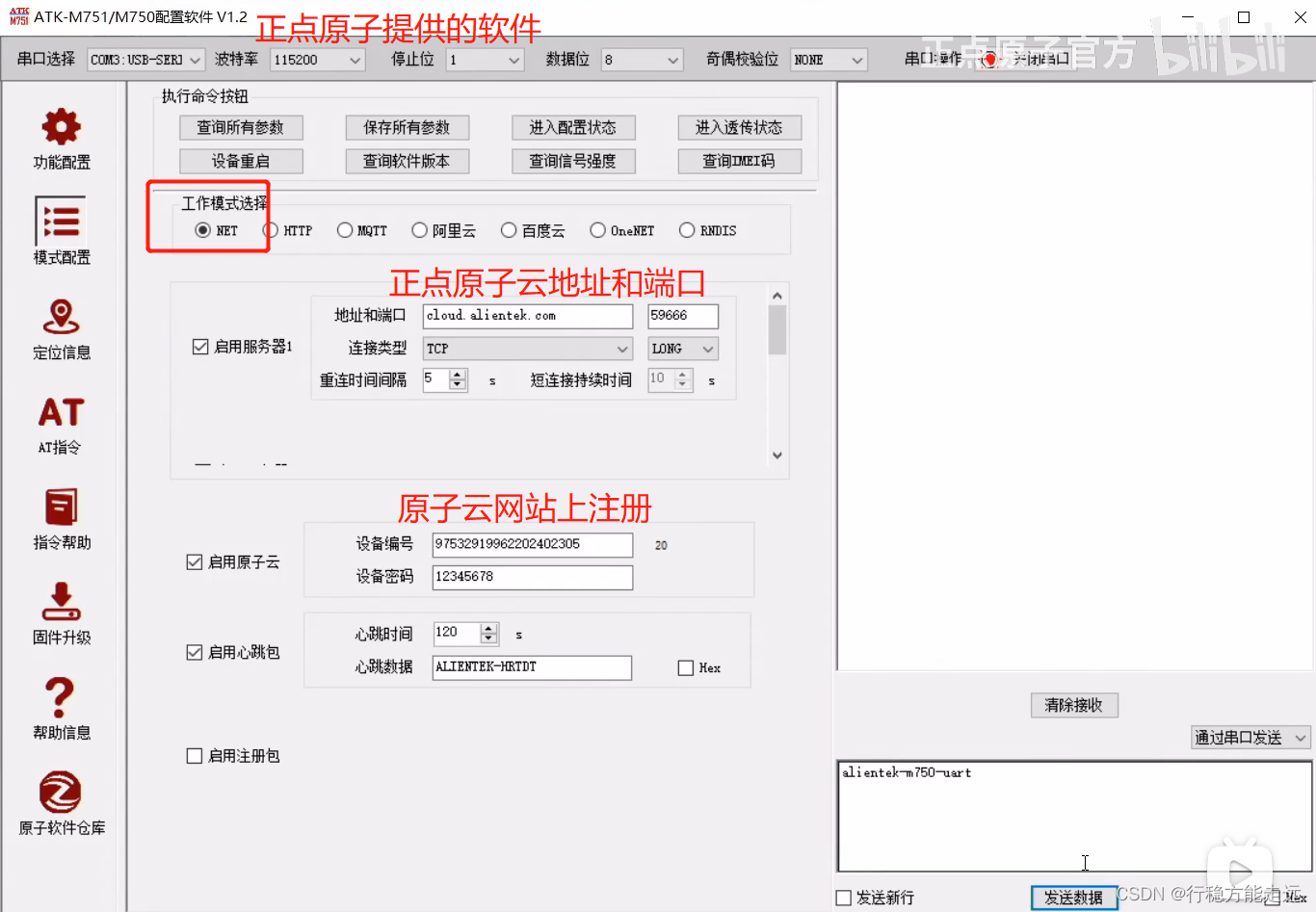Click the 查询所有参数 button

click(241, 127)
